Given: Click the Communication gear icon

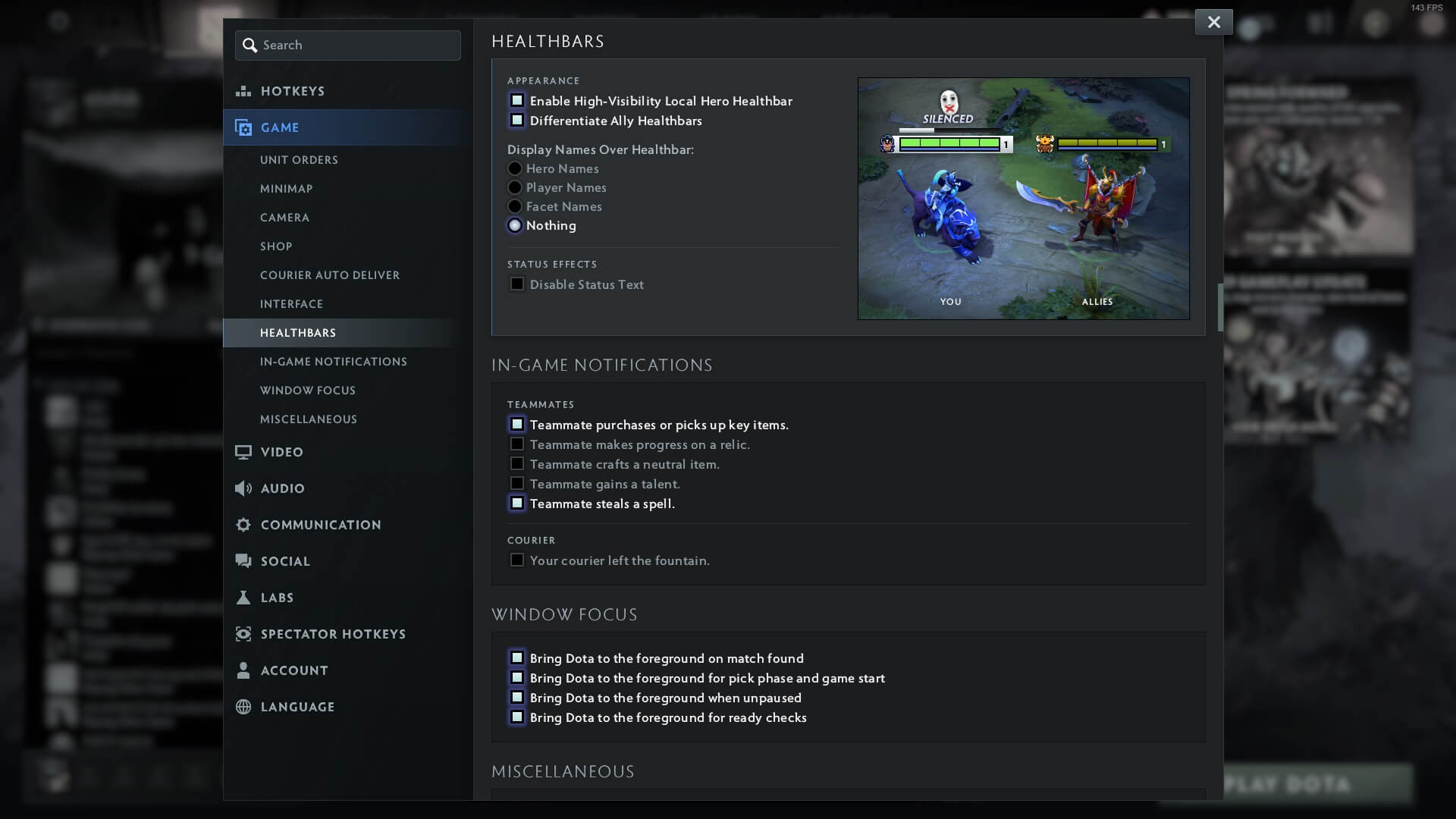Looking at the screenshot, I should point(243,525).
